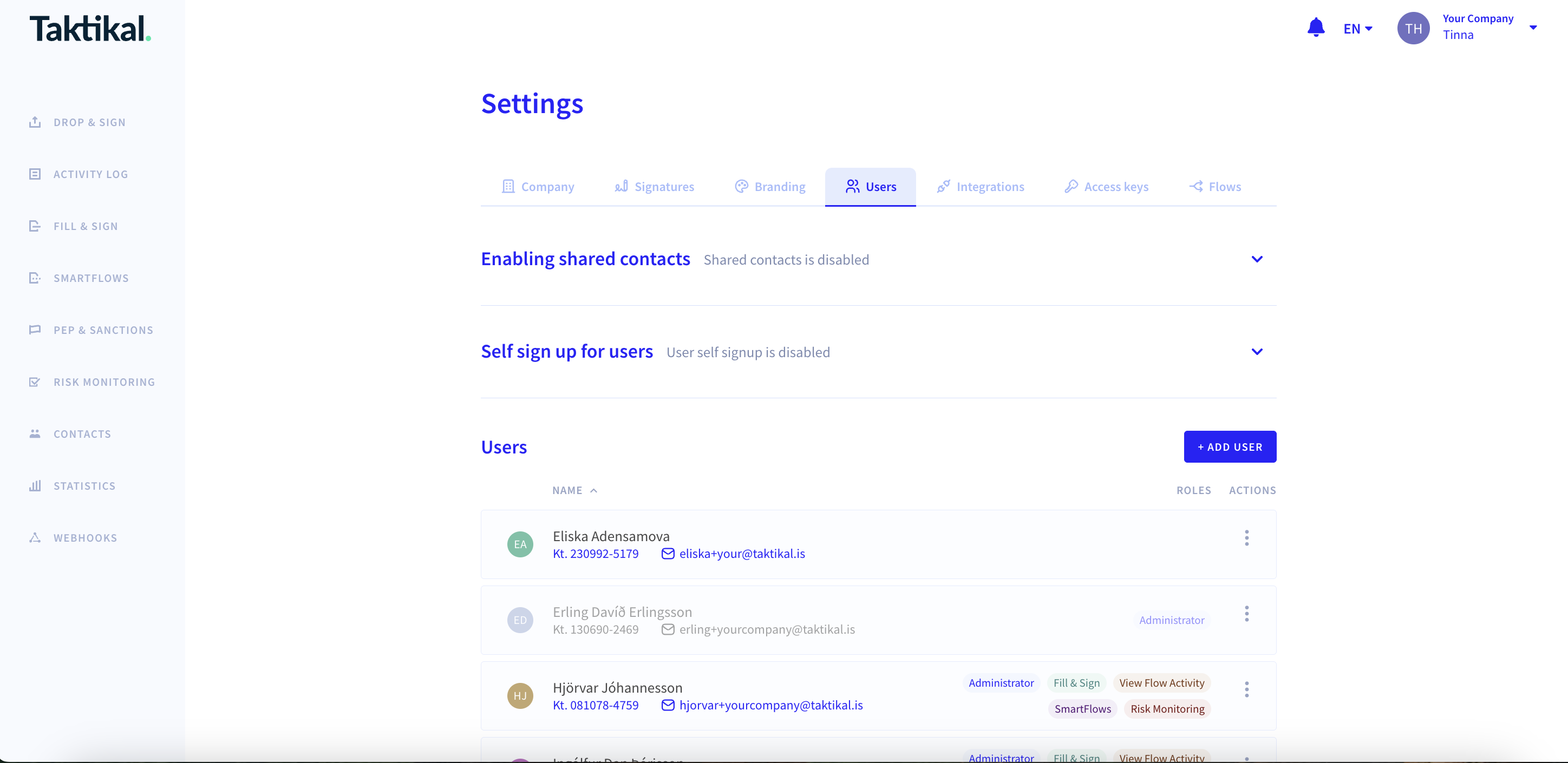Click the + ADD USER button

click(x=1230, y=446)
